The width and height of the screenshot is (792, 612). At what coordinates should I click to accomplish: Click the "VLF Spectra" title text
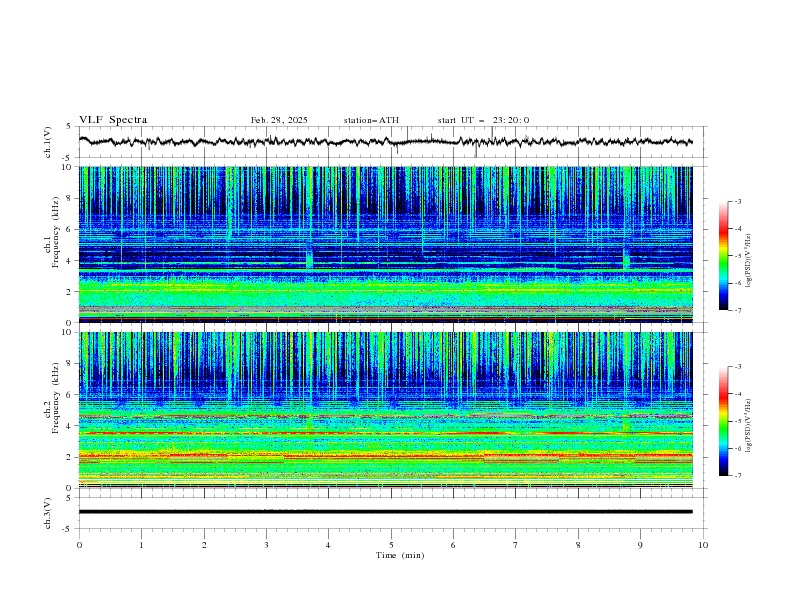click(113, 120)
